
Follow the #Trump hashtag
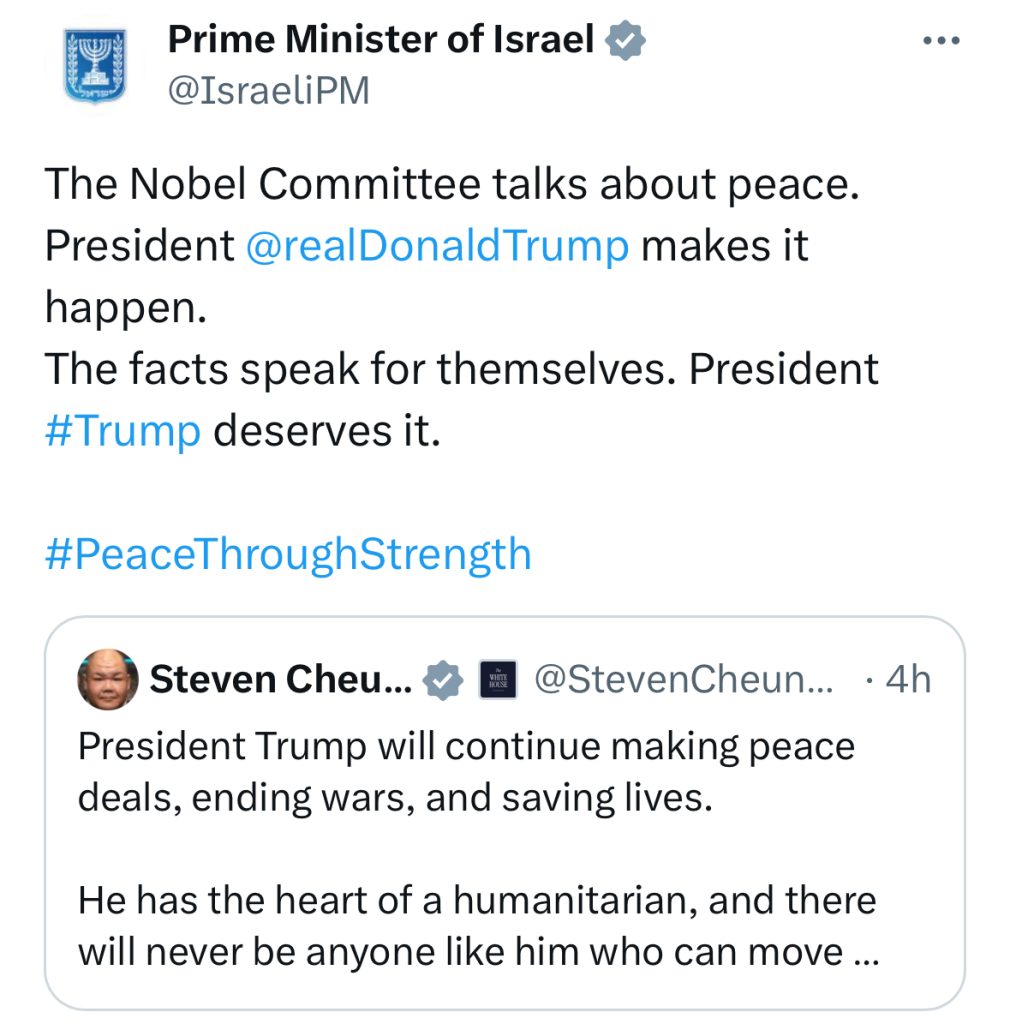pyautogui.click(x=123, y=431)
